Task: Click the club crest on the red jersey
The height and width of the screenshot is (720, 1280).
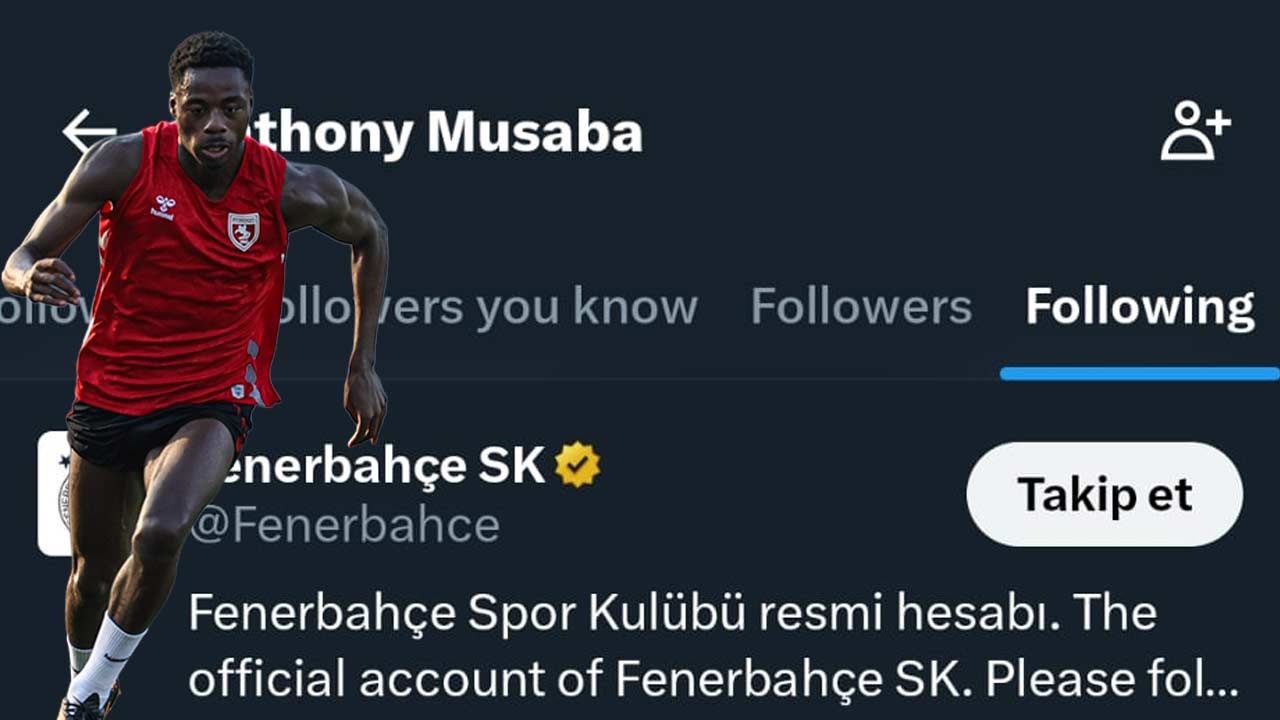Action: click(243, 231)
